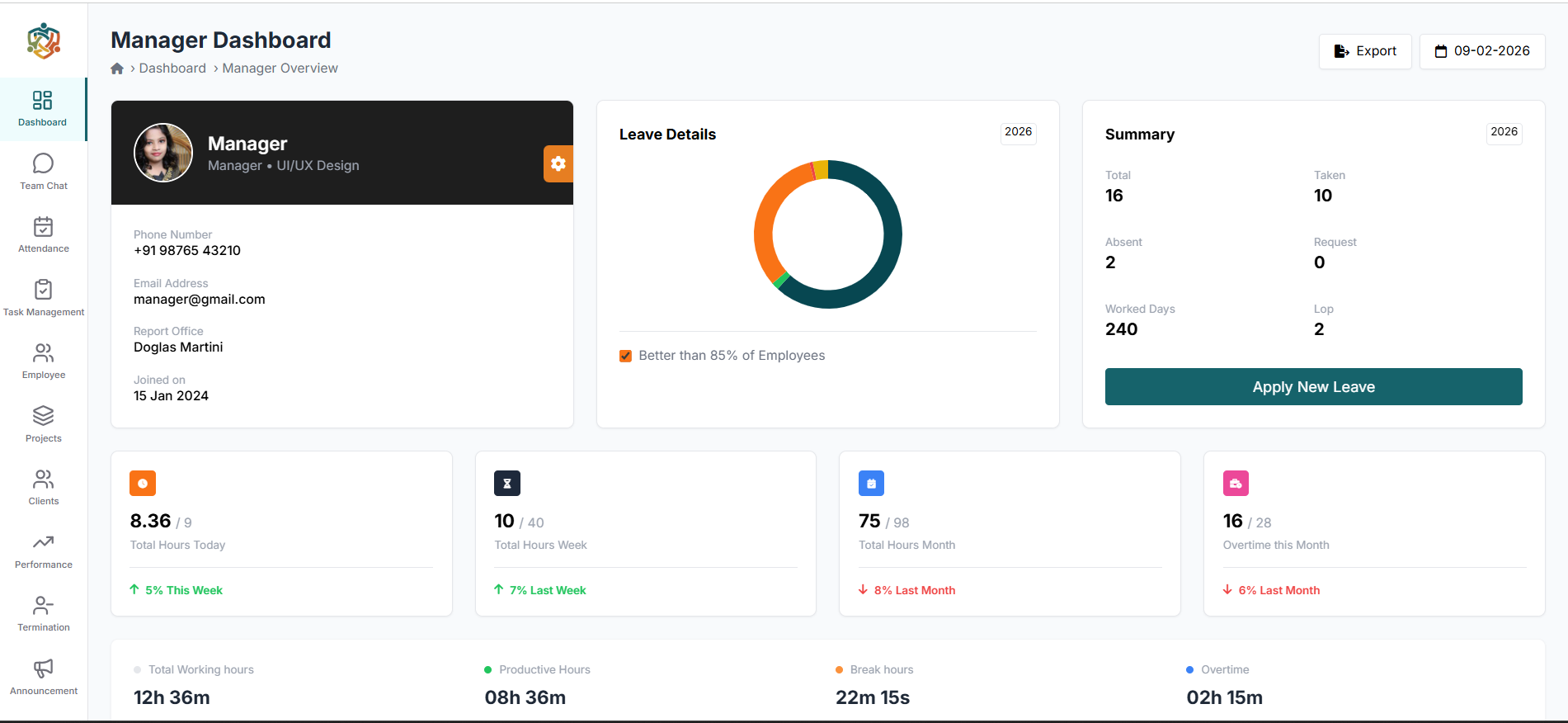This screenshot has width=1568, height=723.
Task: Click the yellow segment of leave donut chart
Action: pyautogui.click(x=821, y=169)
